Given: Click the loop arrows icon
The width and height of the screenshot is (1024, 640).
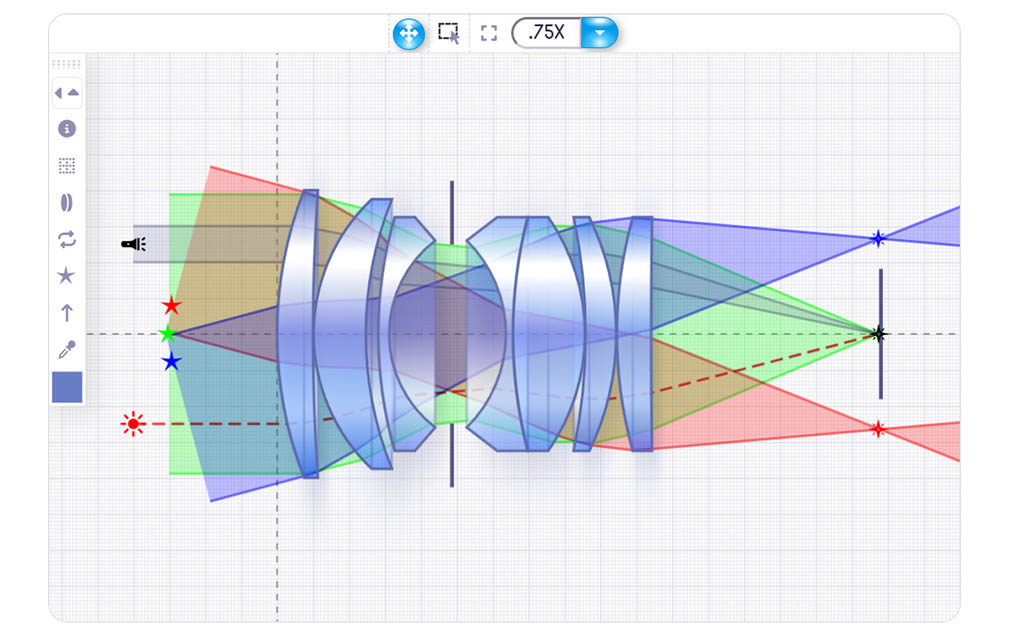Looking at the screenshot, I should 67,239.
